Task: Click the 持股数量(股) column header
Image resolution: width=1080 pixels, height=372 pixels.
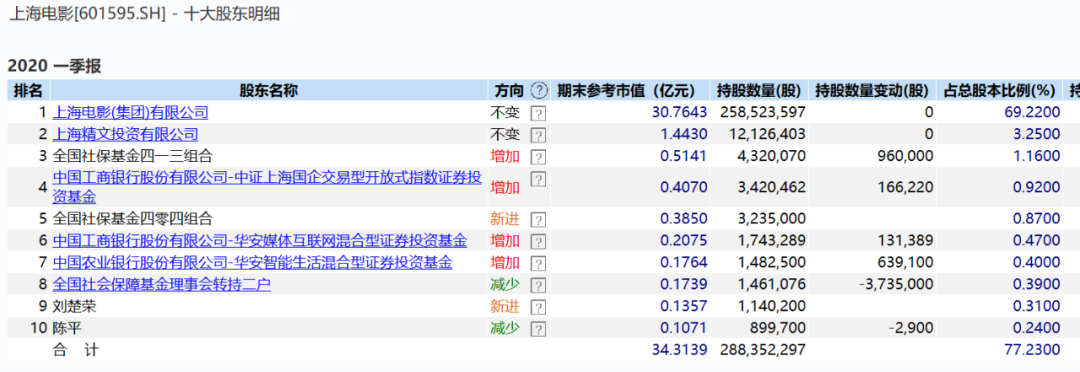Action: click(x=759, y=90)
